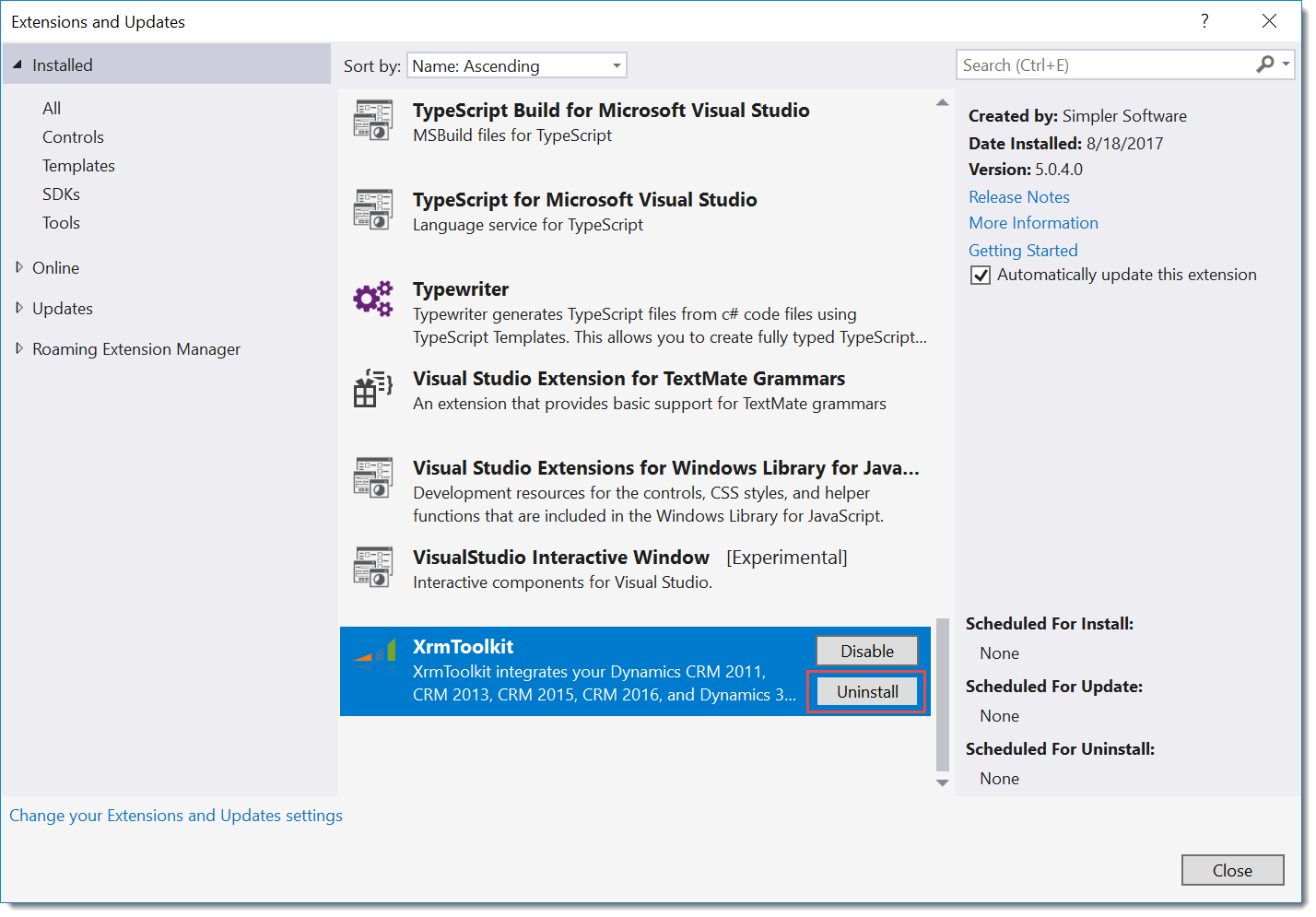
Task: Click the Version: 5.0.4.0 text
Action: 1026,169
